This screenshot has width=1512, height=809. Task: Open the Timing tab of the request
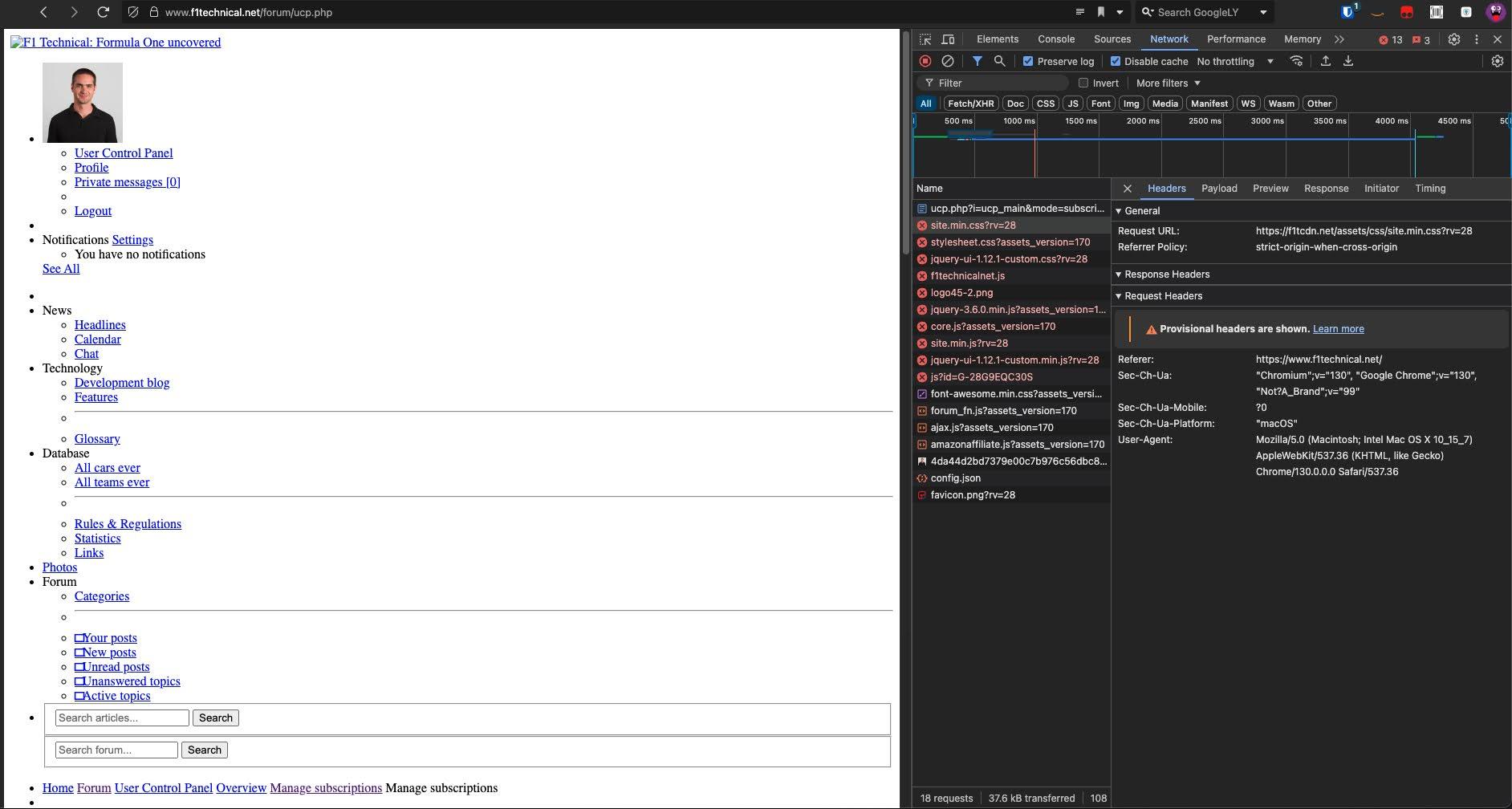(1429, 189)
